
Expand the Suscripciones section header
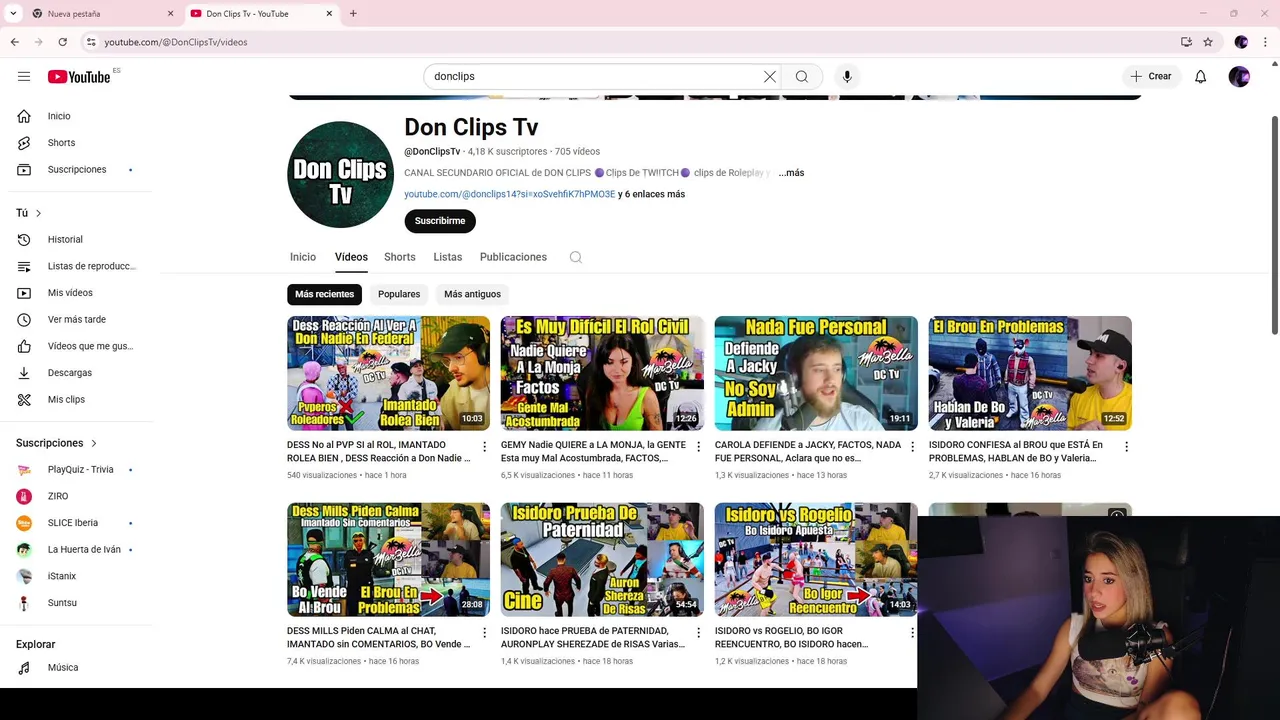point(56,443)
